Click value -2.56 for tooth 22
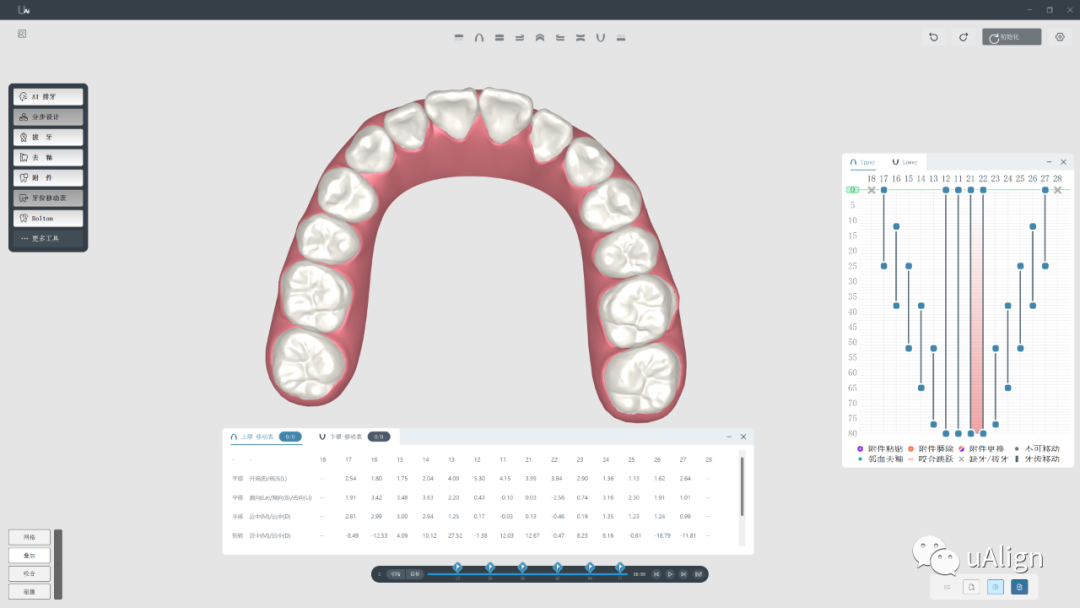The image size is (1080, 608). [557, 498]
